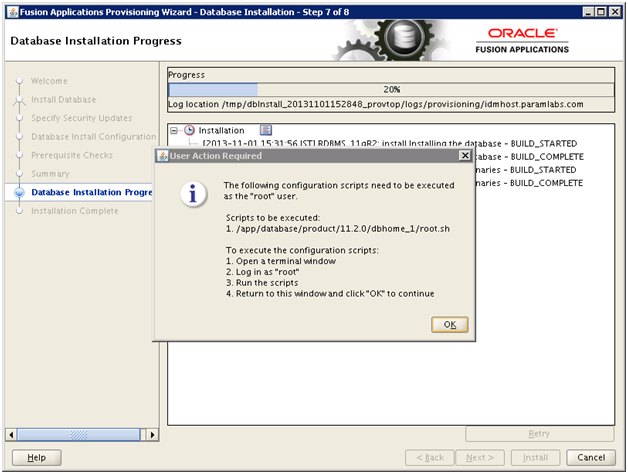Click the 'naries - BUILD_COMPLETE' log row
Viewport: 628px width, 474px height.
pyautogui.click(x=529, y=183)
